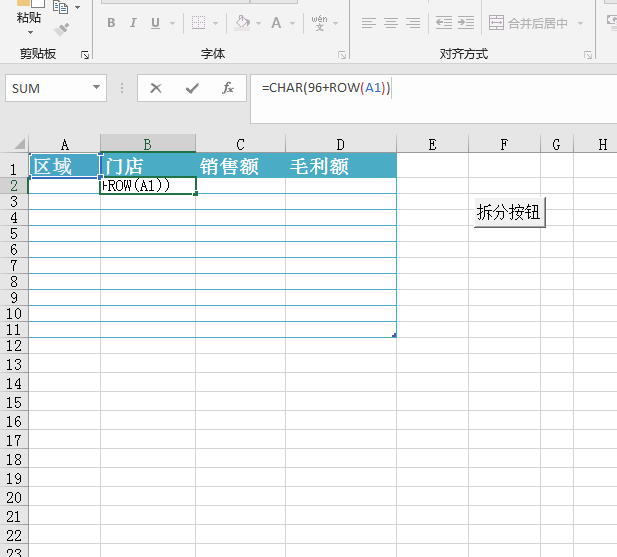Click the Select All corner triangle
Screen dimensions: 617x557
tap(19, 144)
